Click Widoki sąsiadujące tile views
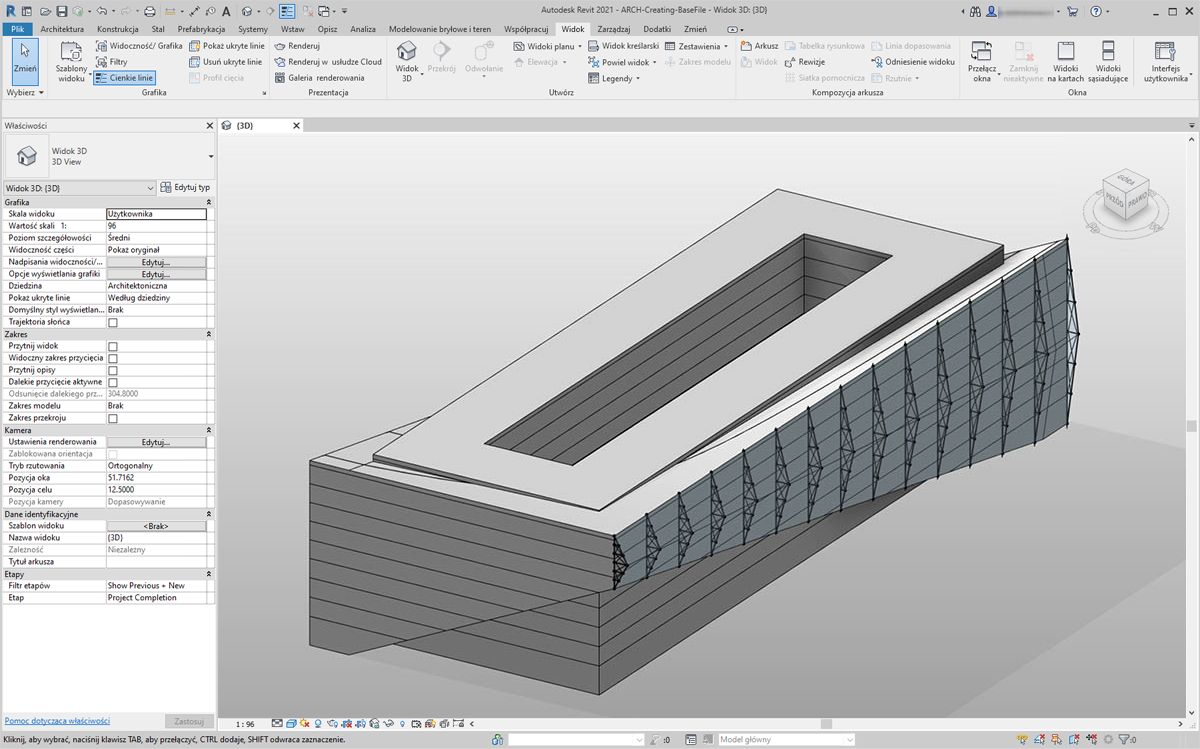Image resolution: width=1200 pixels, height=749 pixels. (1108, 62)
